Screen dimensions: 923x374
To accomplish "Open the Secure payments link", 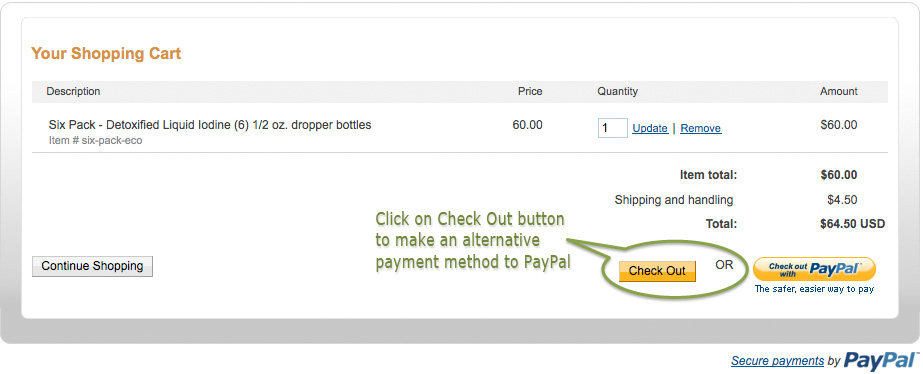I will coord(777,360).
